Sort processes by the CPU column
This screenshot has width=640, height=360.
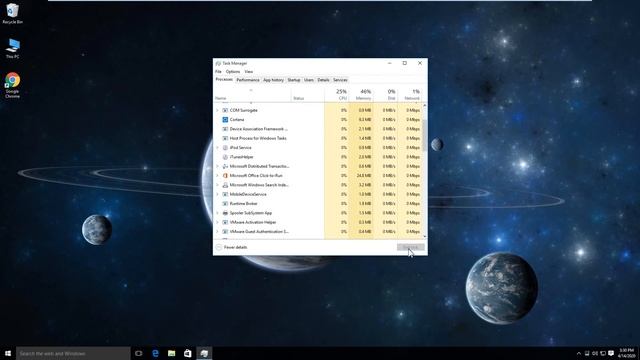337,95
